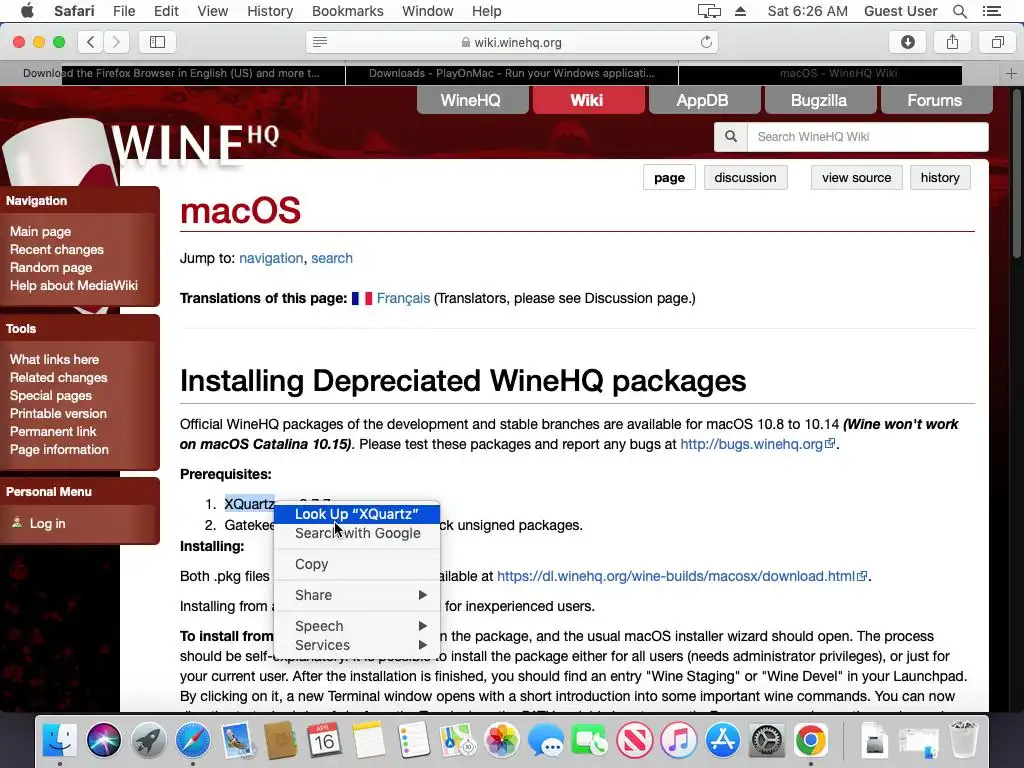Open System Preferences gear in dock
Viewport: 1024px width, 768px height.
click(x=767, y=741)
